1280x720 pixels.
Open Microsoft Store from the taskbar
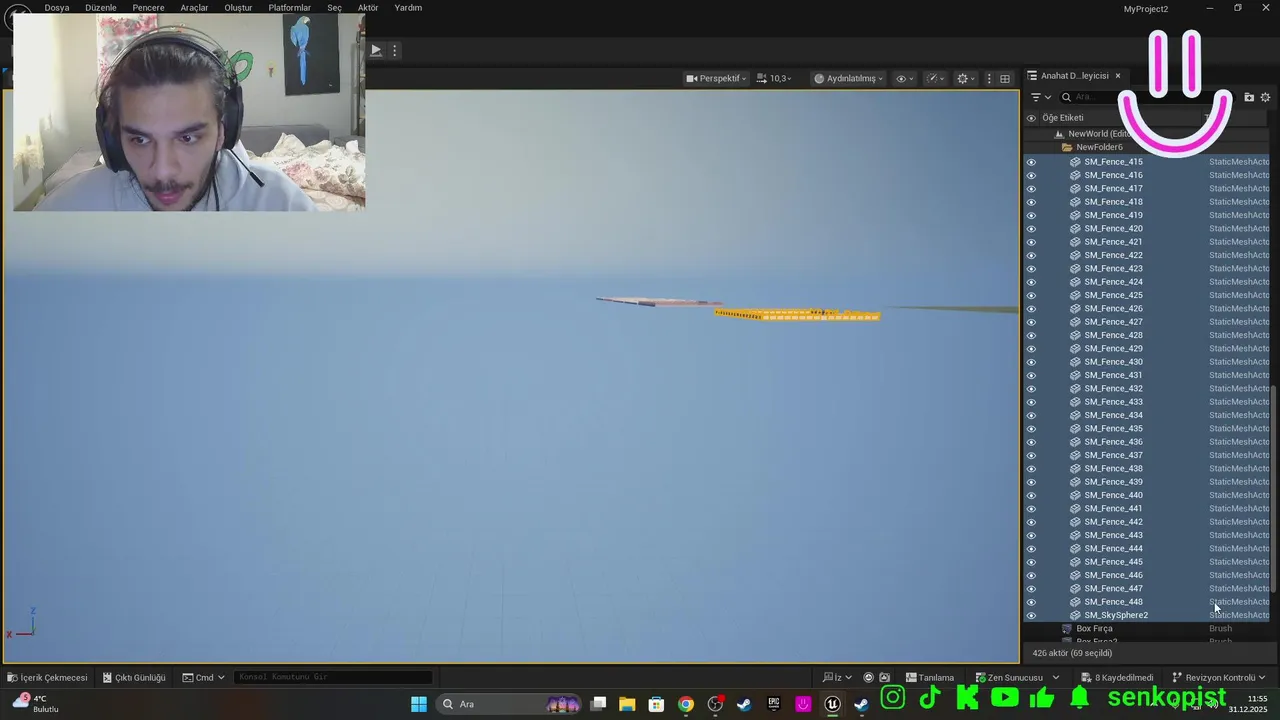[656, 704]
